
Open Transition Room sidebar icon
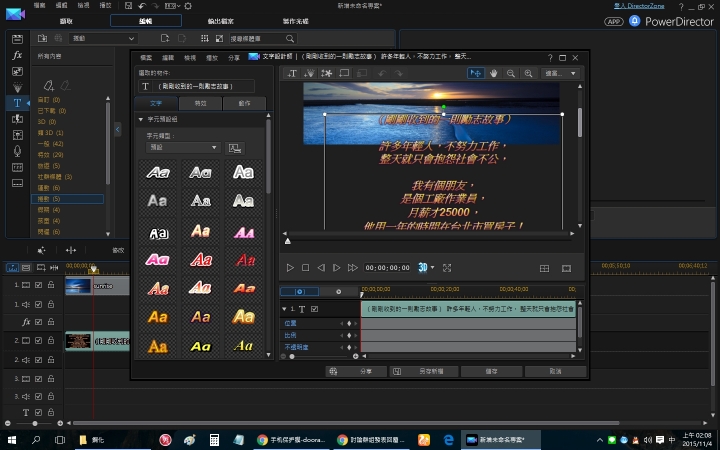tap(17, 119)
